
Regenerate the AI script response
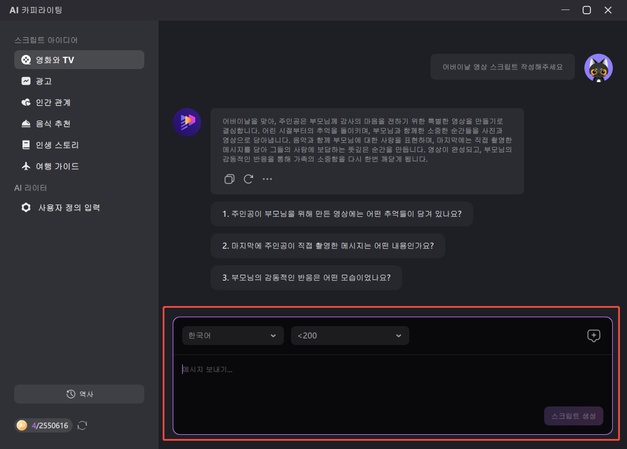pyautogui.click(x=248, y=179)
